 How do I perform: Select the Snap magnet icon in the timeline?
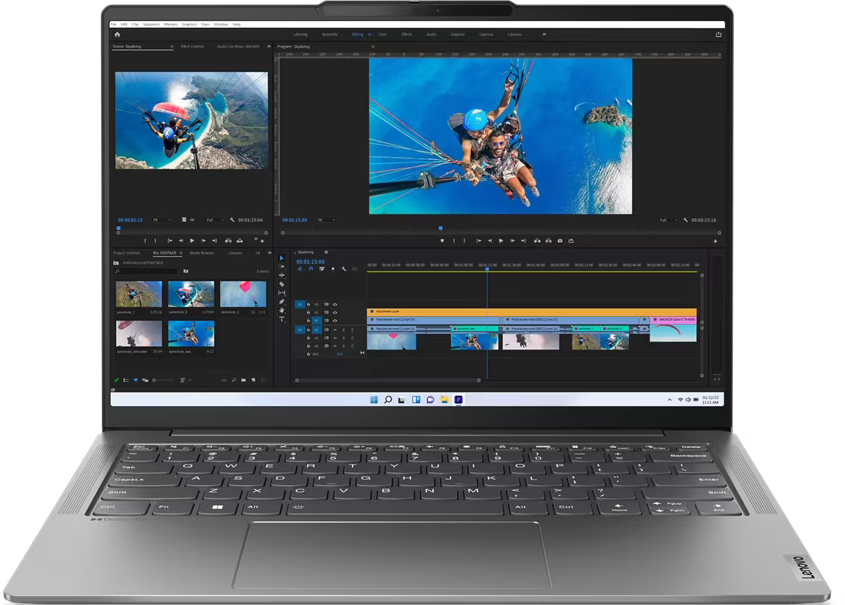312,269
